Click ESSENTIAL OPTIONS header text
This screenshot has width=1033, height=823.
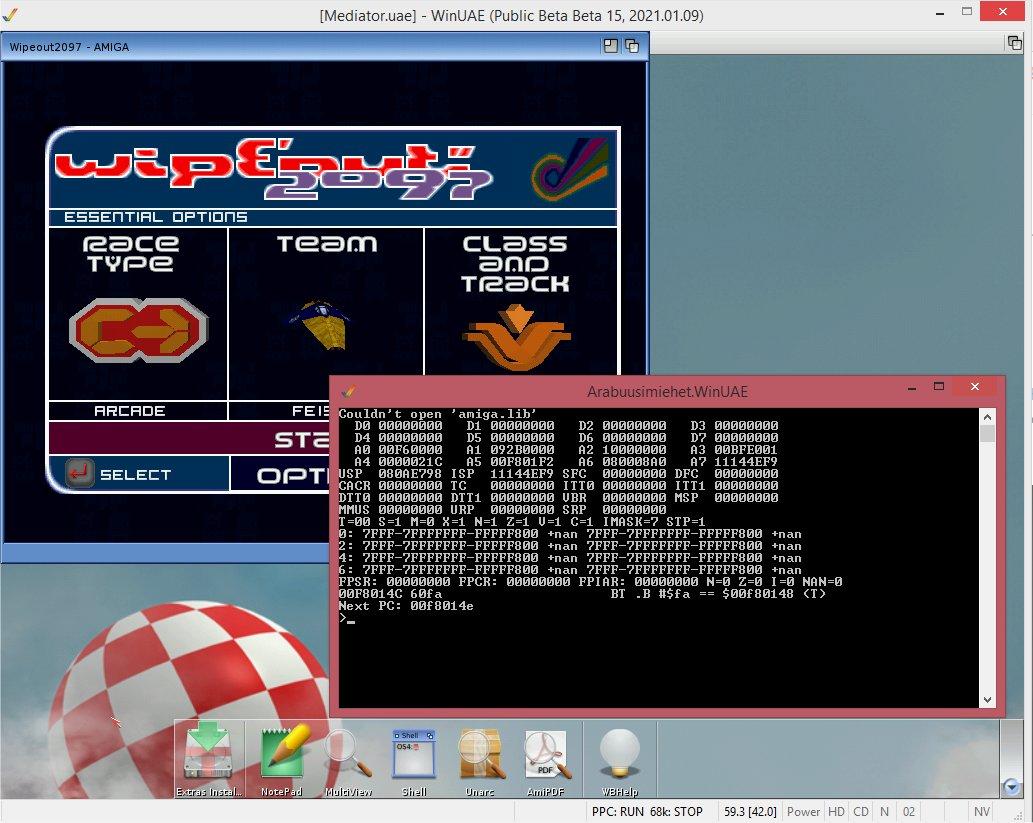155,217
